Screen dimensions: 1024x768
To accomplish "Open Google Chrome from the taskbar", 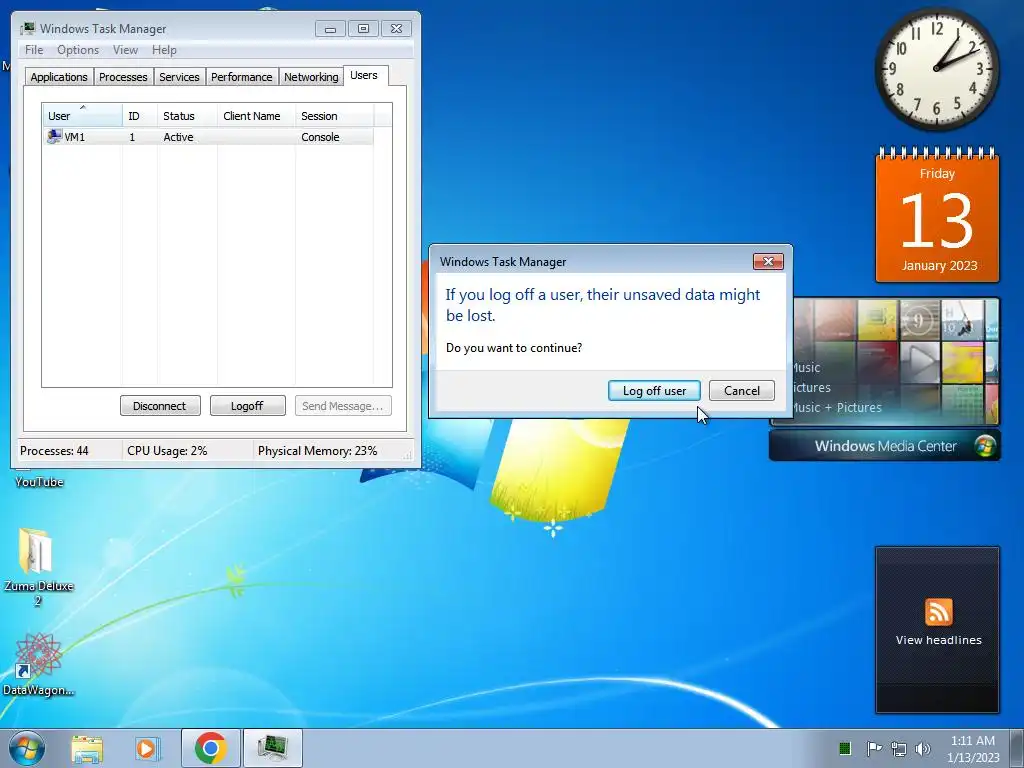I will click(210, 748).
